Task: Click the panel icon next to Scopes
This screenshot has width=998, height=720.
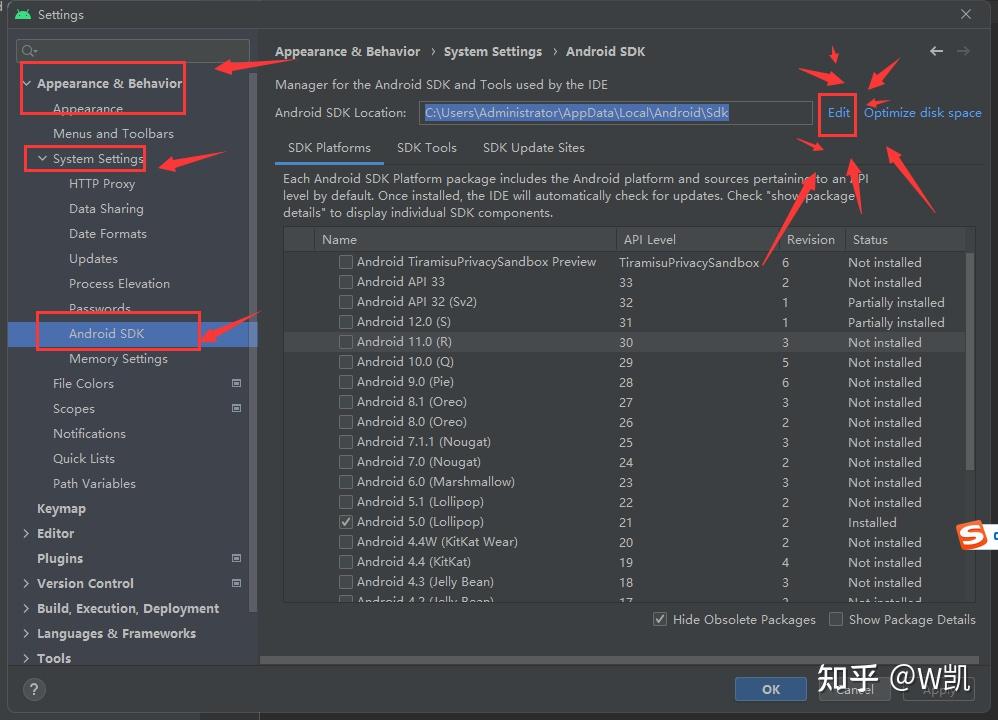Action: [236, 408]
